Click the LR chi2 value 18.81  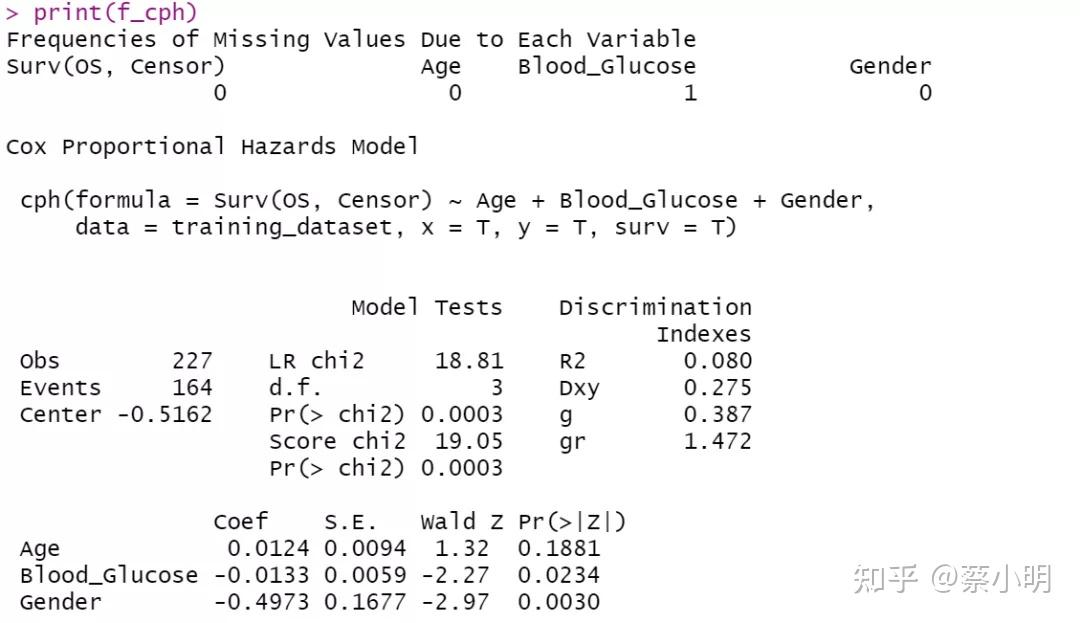(x=469, y=361)
